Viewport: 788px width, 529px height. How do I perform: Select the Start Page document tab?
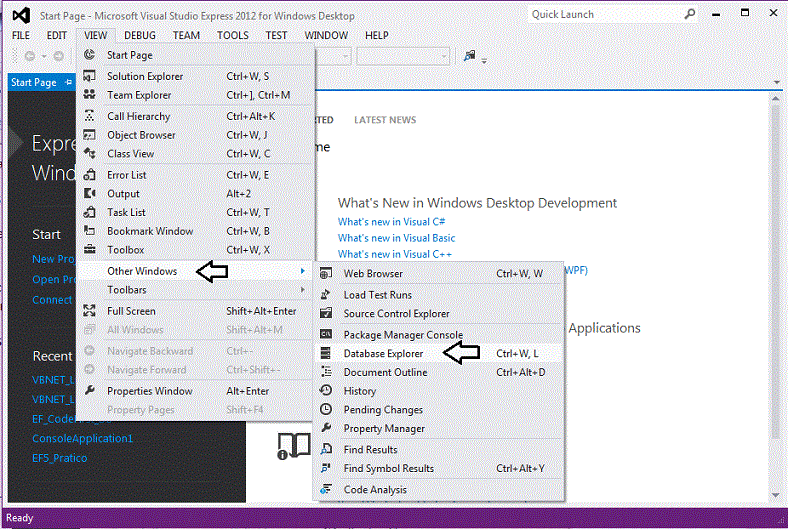(x=34, y=82)
